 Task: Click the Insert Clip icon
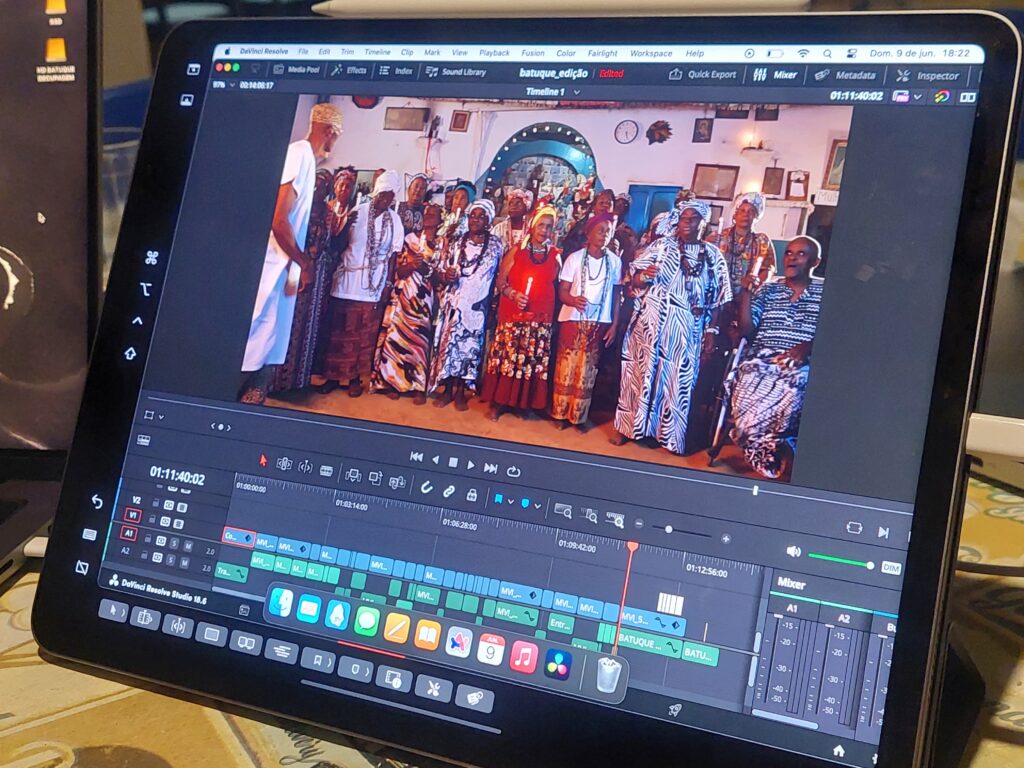(x=353, y=475)
